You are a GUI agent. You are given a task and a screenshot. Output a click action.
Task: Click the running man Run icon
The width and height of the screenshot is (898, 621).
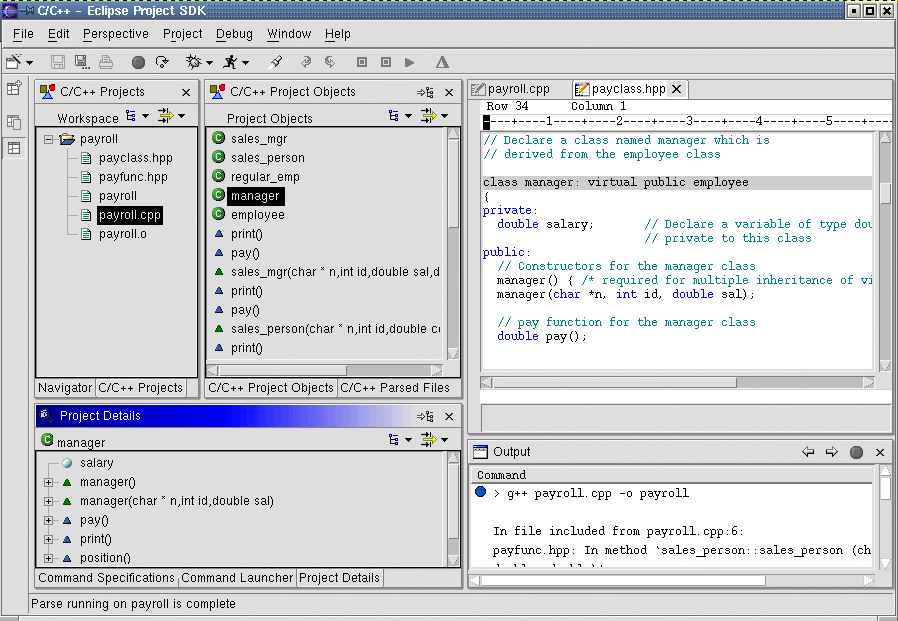tap(231, 62)
